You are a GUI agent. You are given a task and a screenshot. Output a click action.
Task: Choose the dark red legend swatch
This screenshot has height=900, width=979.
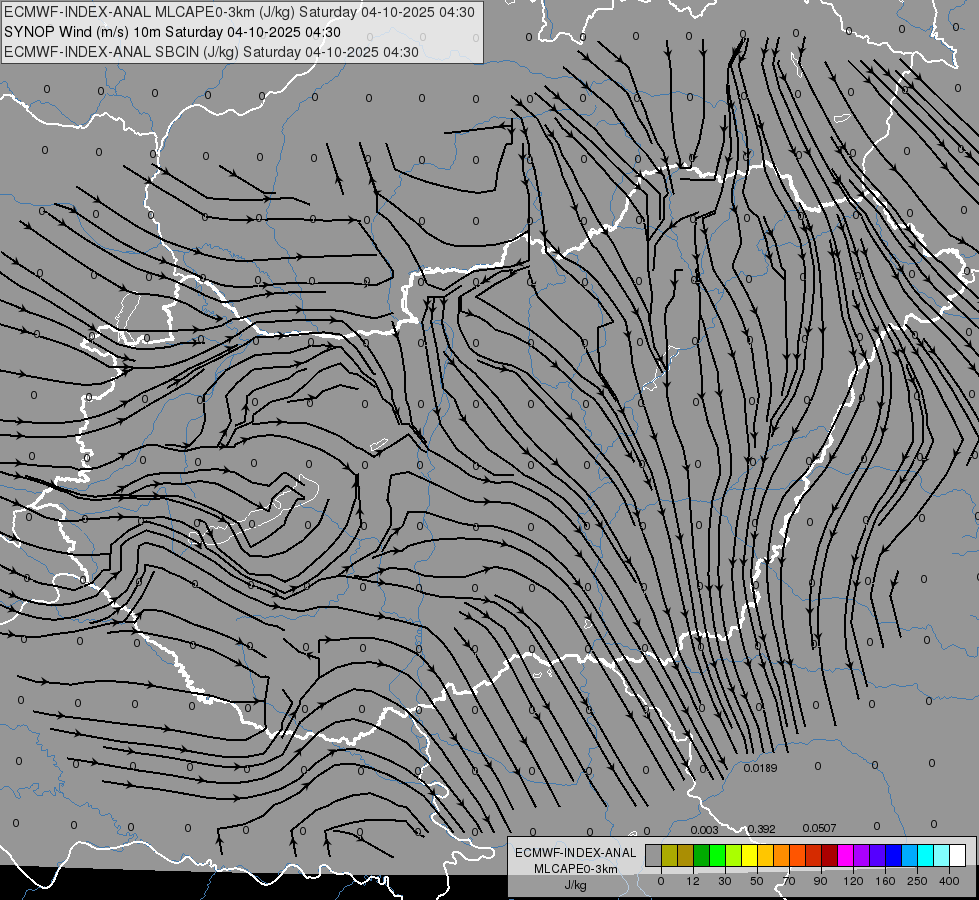click(x=830, y=855)
